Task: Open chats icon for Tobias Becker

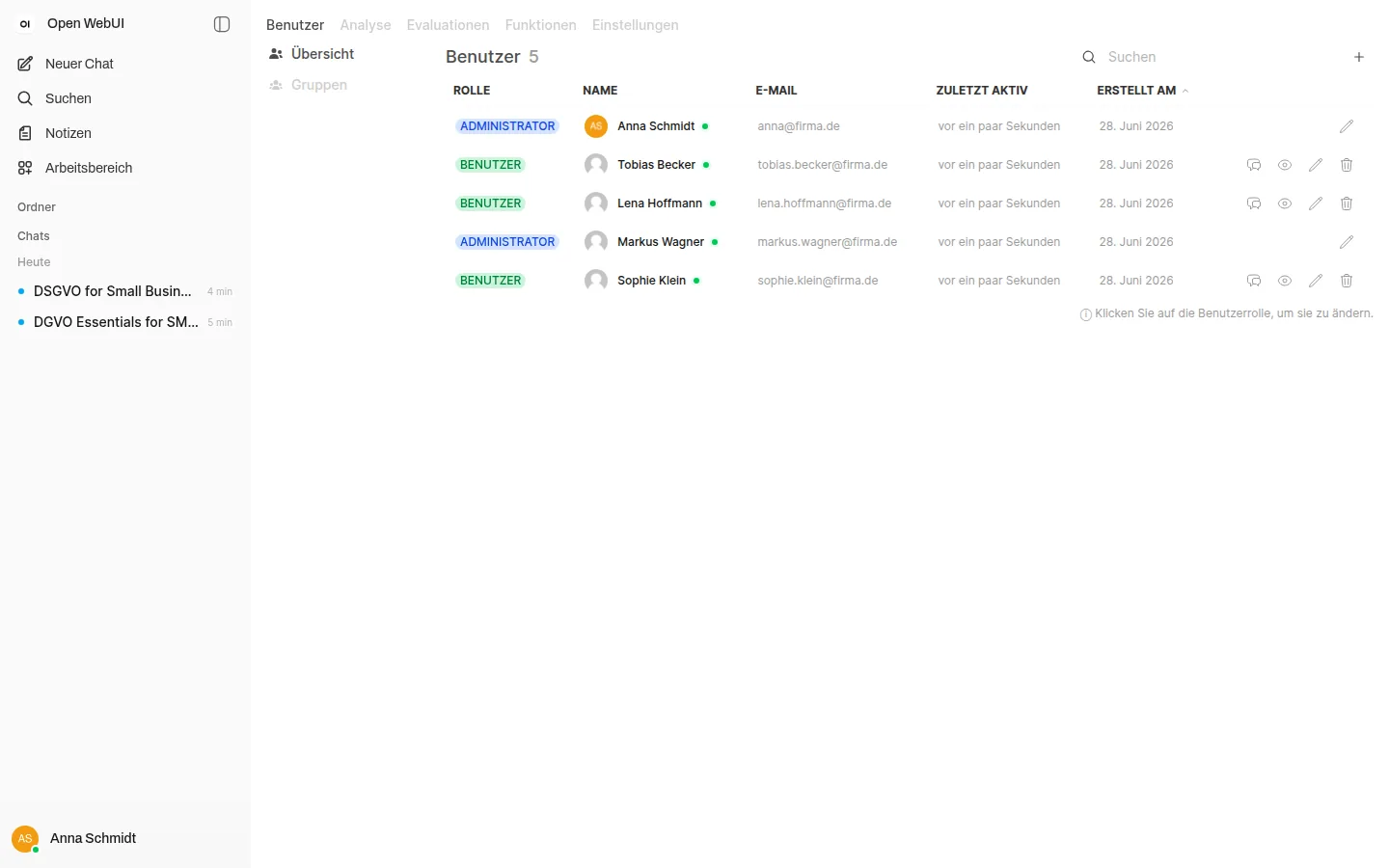Action: pyautogui.click(x=1254, y=165)
